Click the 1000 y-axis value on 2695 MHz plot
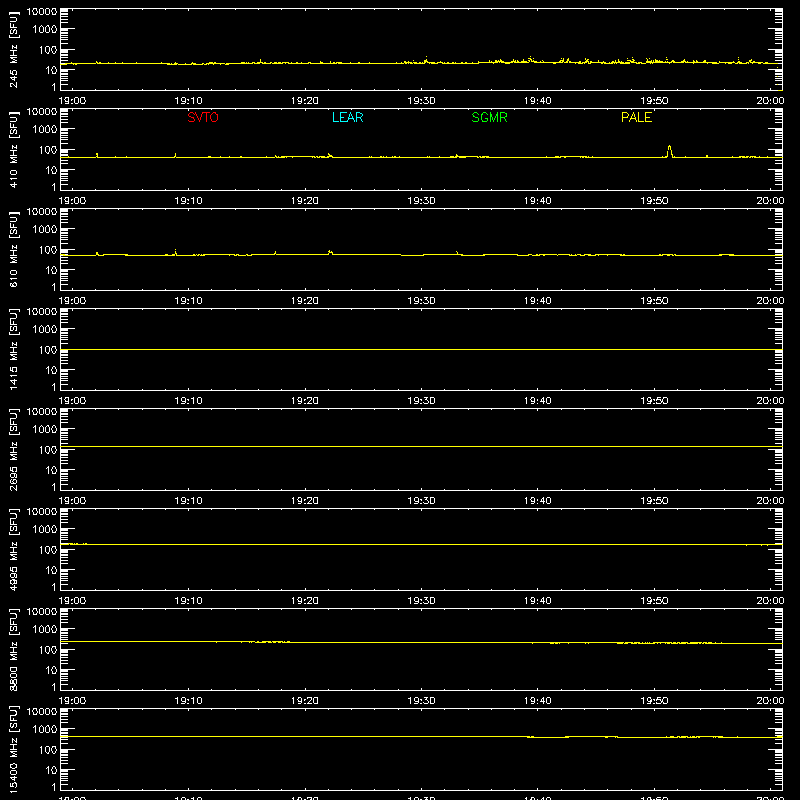800x800 pixels. (x=45, y=430)
